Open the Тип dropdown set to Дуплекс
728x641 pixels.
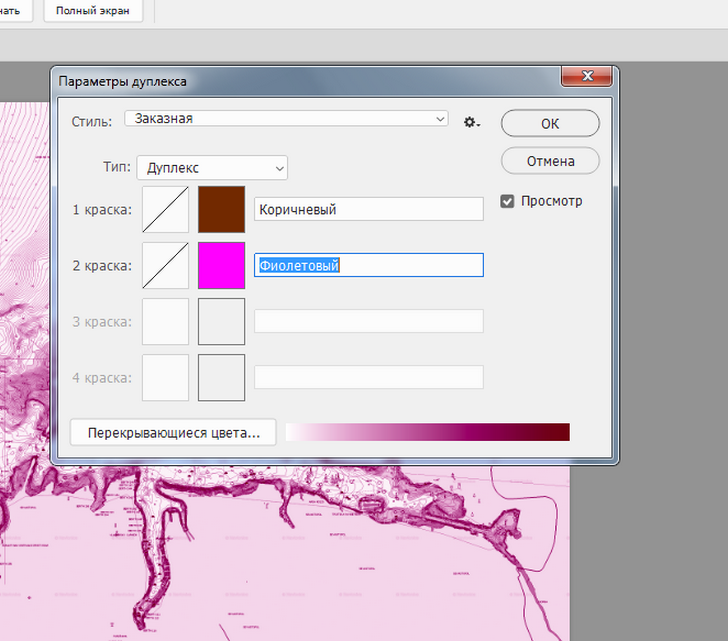pyautogui.click(x=212, y=168)
